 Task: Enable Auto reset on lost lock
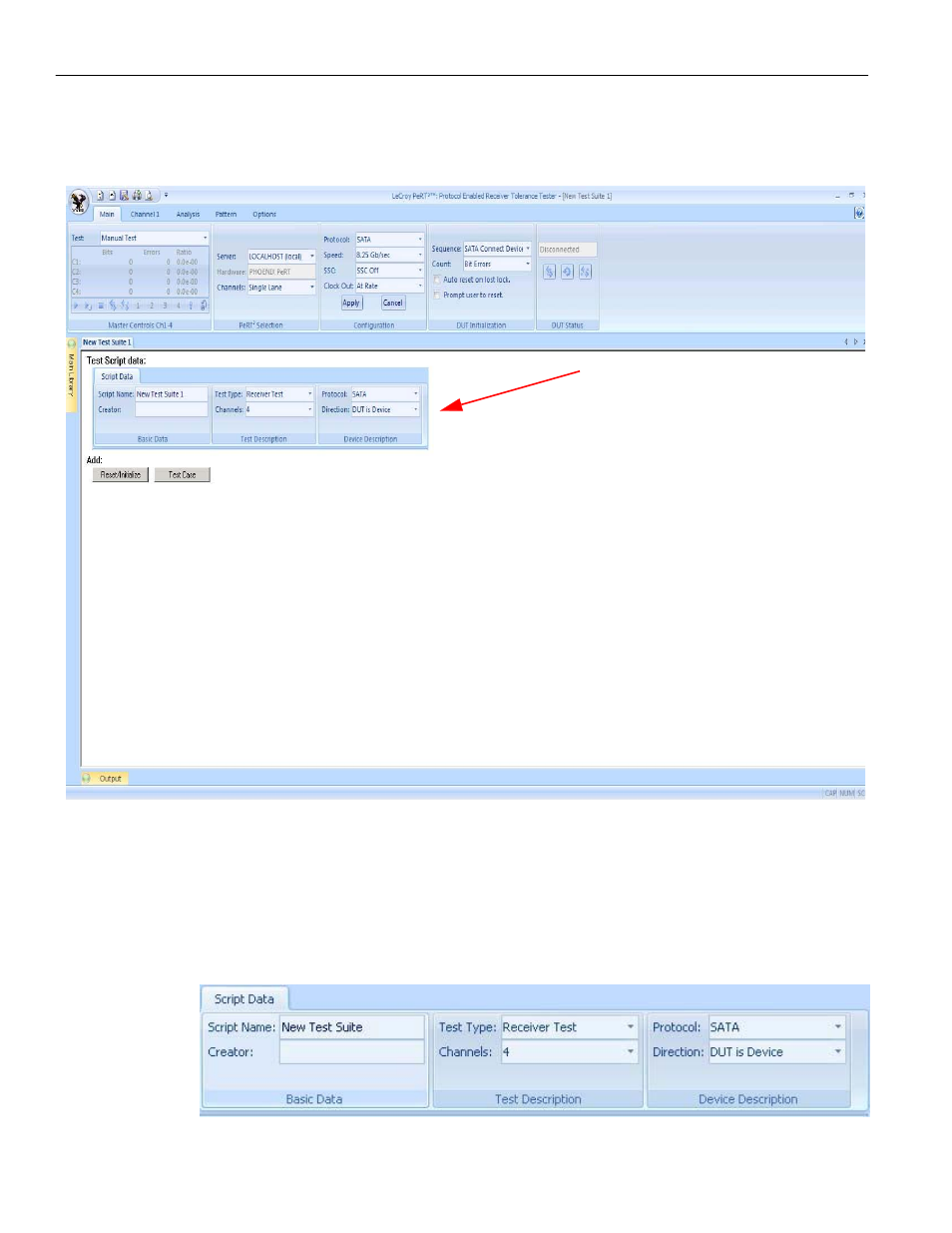(x=437, y=281)
